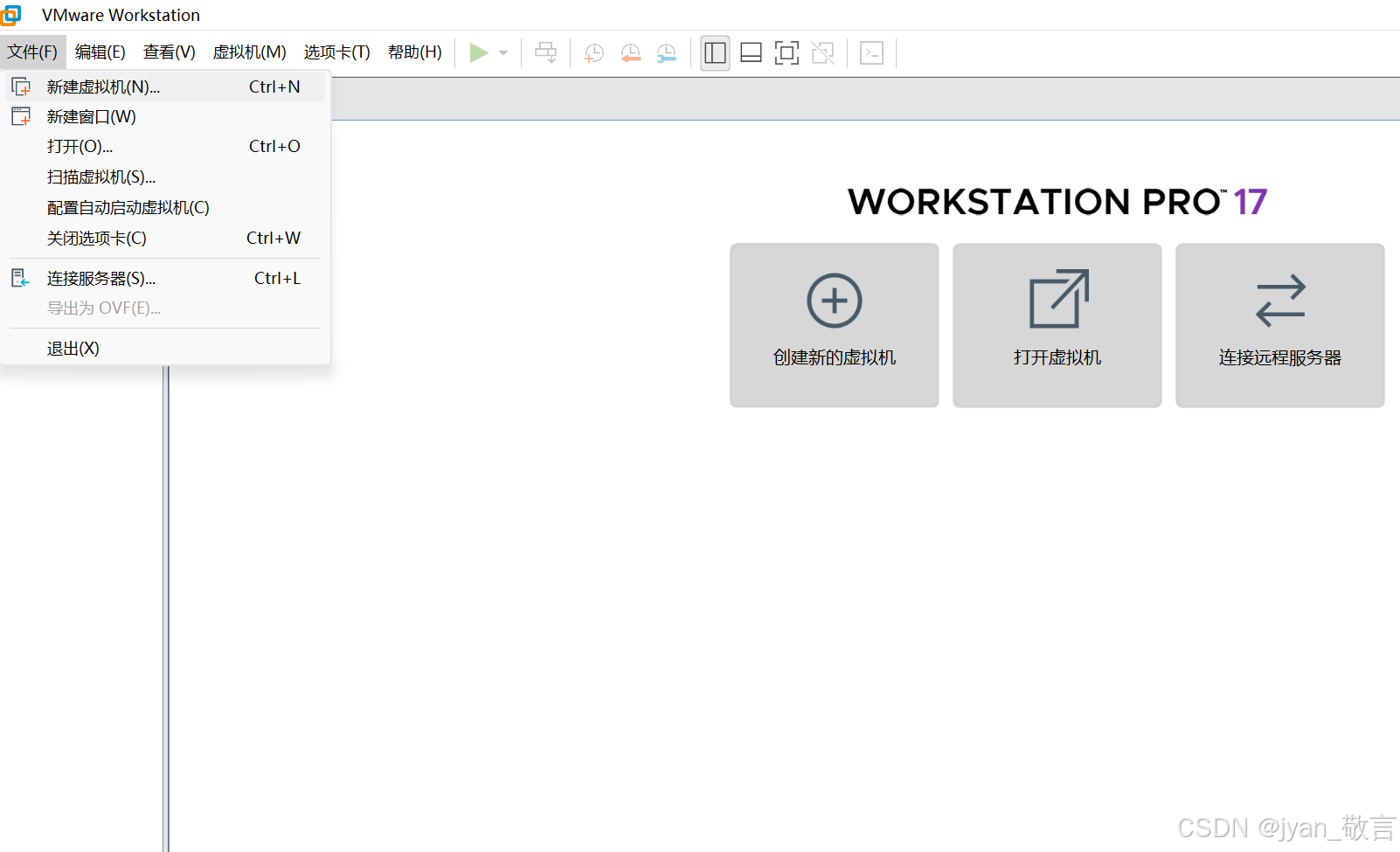The height and width of the screenshot is (852, 1400).
Task: Click the two-way arrows connect icon
Action: 1280,301
